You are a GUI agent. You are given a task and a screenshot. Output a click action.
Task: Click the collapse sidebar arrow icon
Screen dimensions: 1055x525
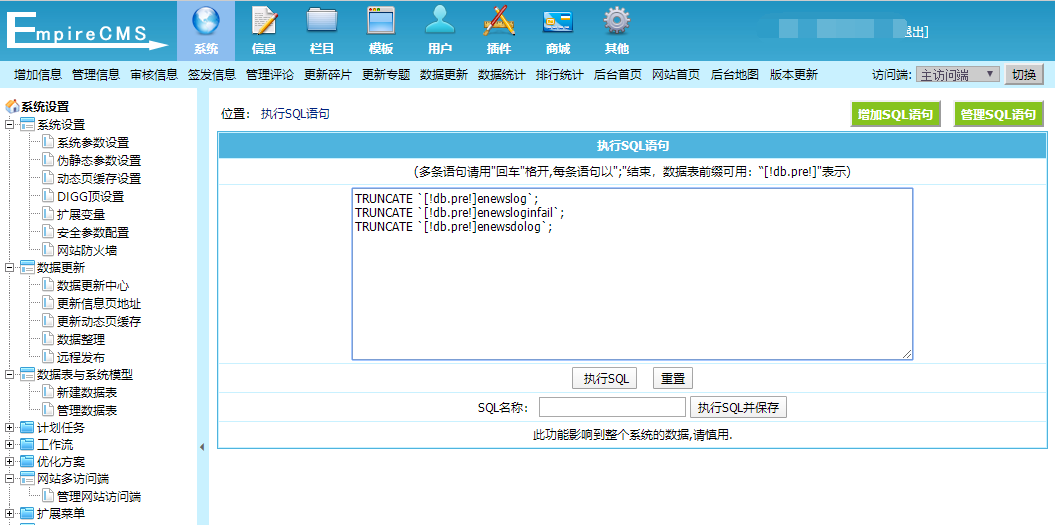point(202,446)
